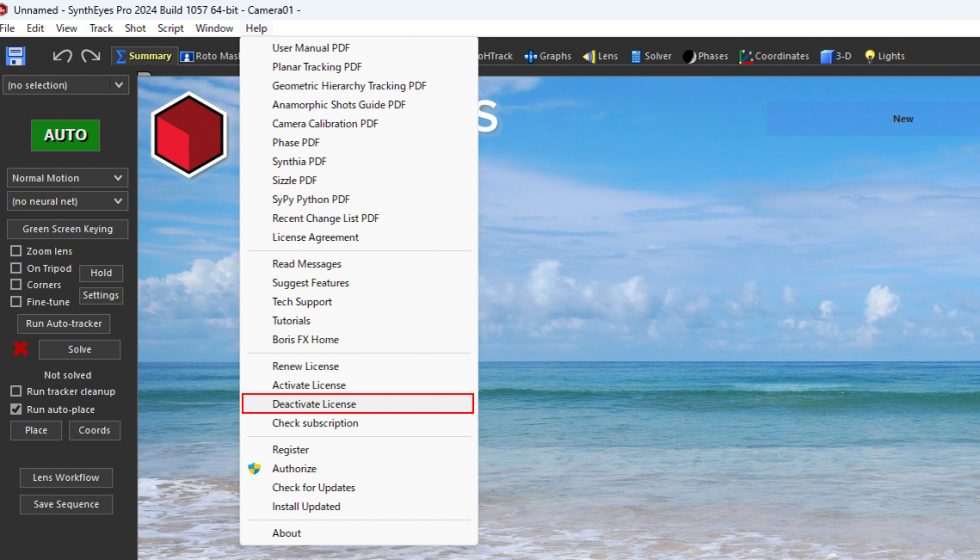
Task: Select Tutorials menu item
Action: point(358,321)
